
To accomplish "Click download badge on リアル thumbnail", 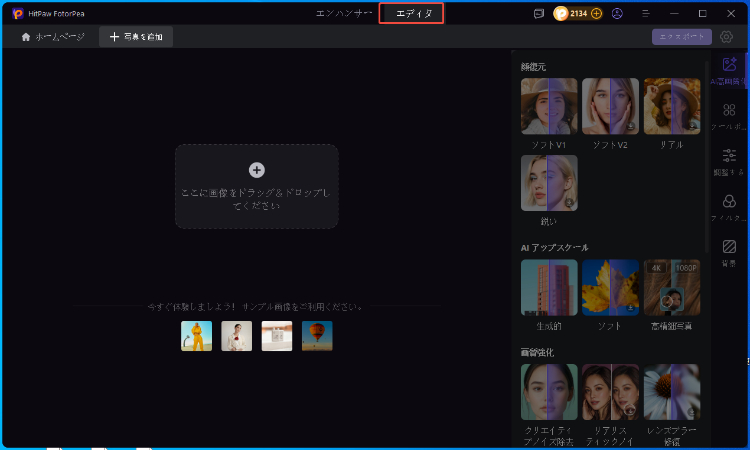I will coord(692,126).
